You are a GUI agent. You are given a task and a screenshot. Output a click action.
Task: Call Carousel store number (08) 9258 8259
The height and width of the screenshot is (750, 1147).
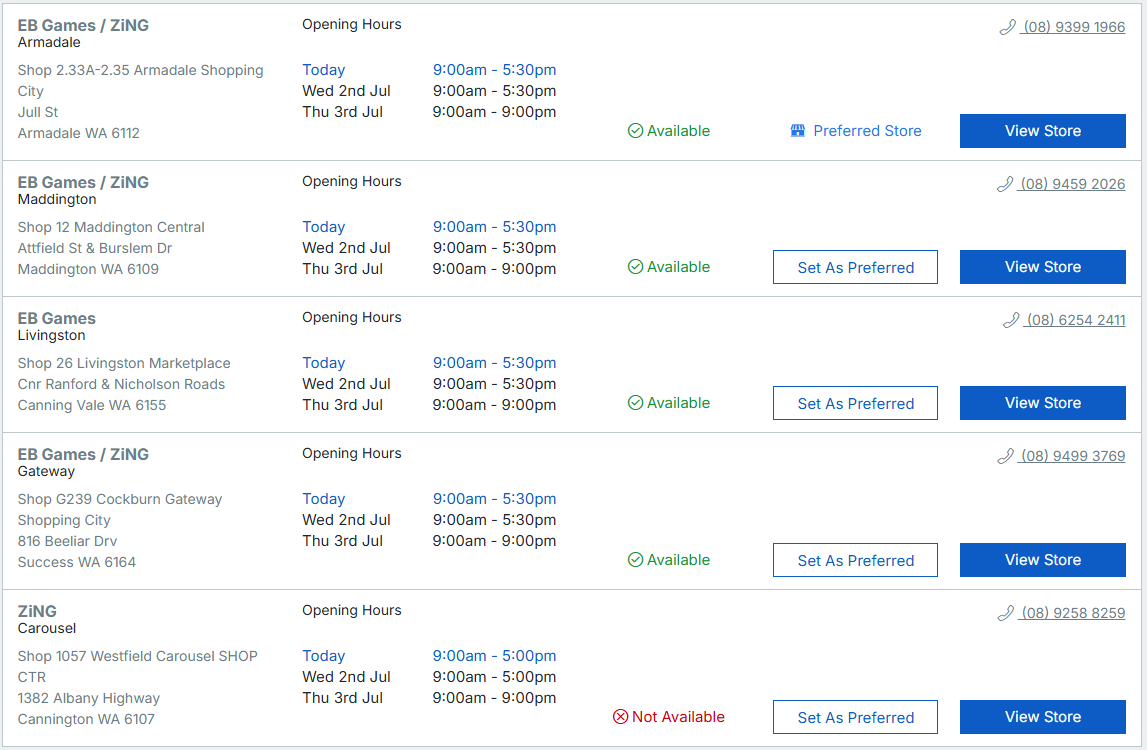pos(1072,613)
